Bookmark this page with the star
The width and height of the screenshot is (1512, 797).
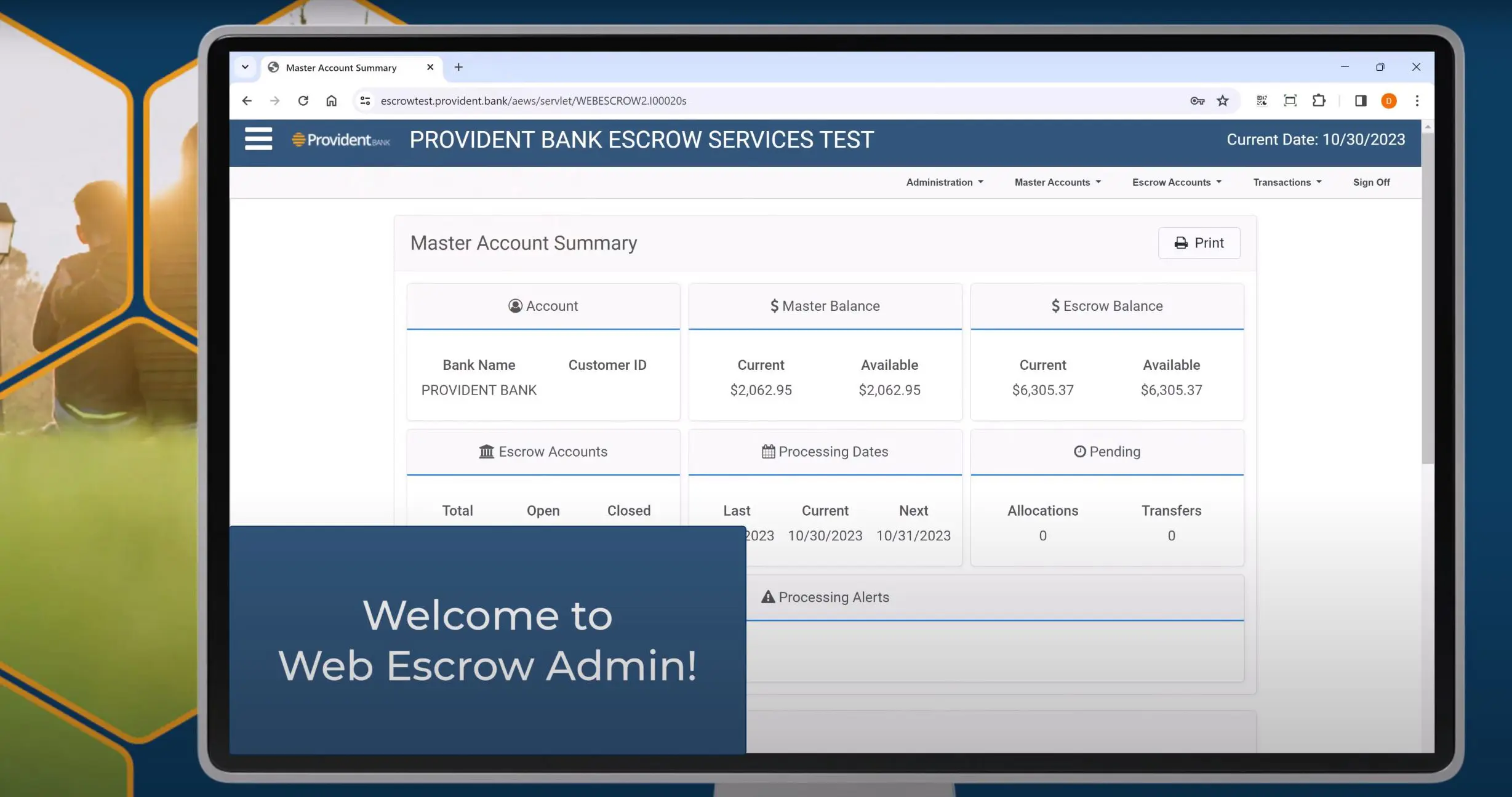pos(1223,100)
